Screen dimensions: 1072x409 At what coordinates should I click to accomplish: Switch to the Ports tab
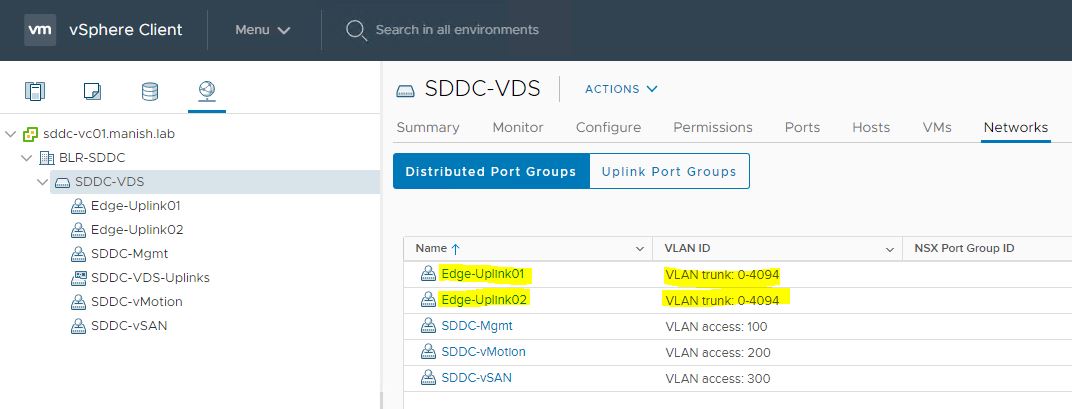tap(802, 127)
